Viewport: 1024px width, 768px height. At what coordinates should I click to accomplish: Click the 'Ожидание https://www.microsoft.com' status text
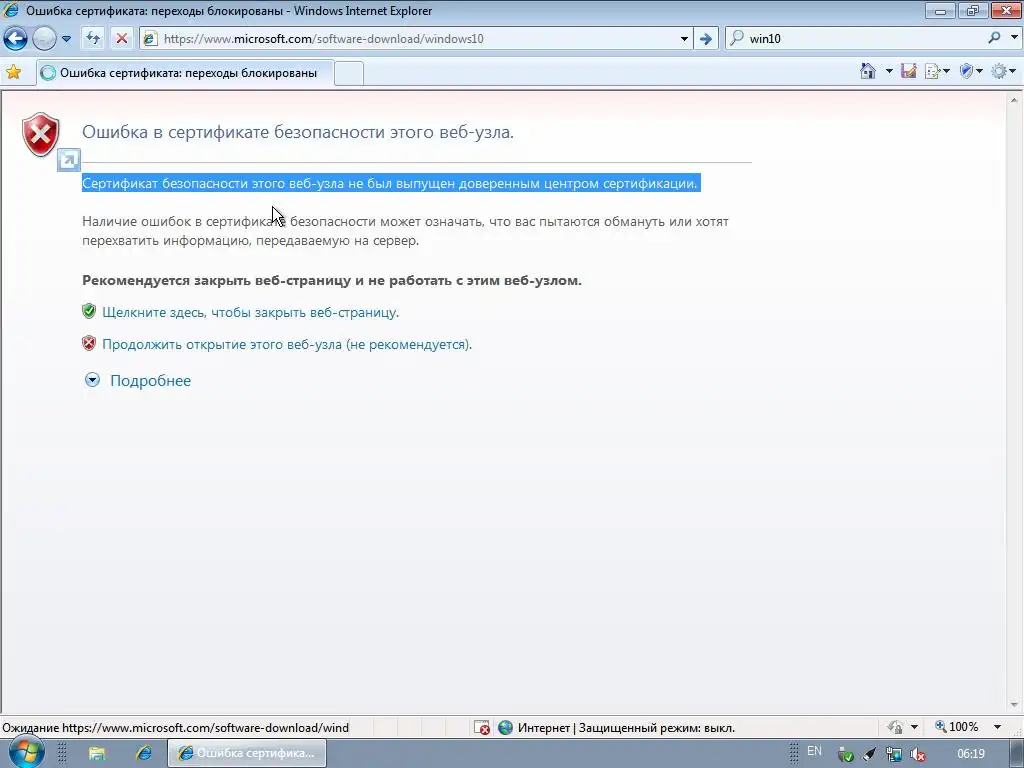pyautogui.click(x=176, y=728)
